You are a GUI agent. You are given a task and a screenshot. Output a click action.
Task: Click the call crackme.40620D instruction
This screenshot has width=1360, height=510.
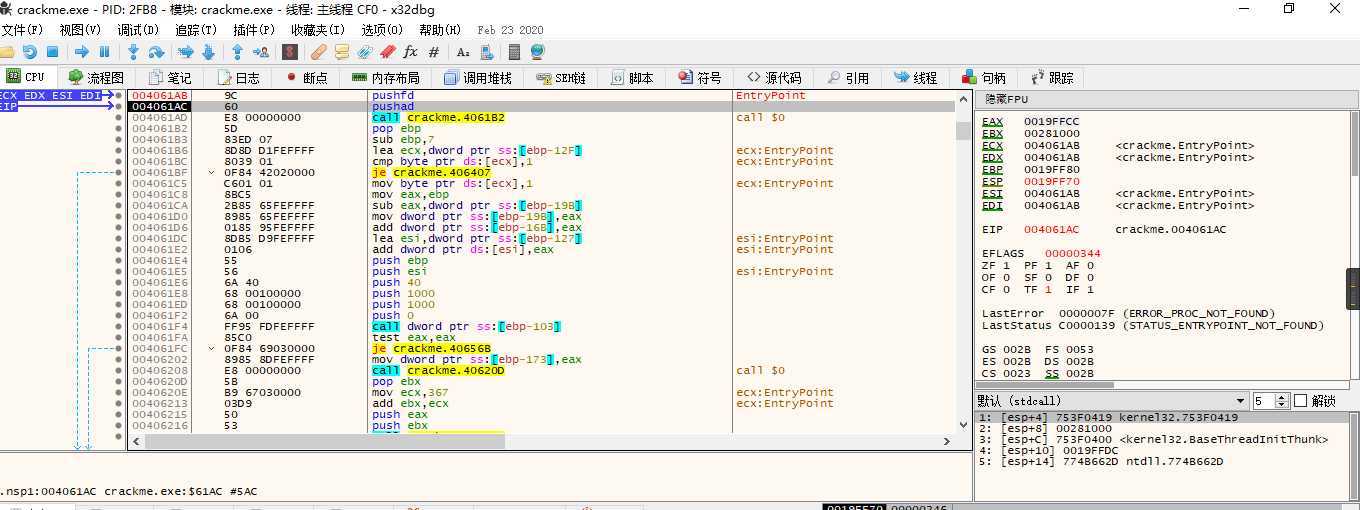tap(438, 370)
